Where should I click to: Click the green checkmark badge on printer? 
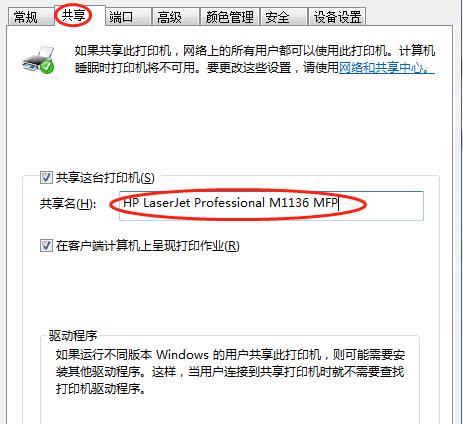coord(47,67)
